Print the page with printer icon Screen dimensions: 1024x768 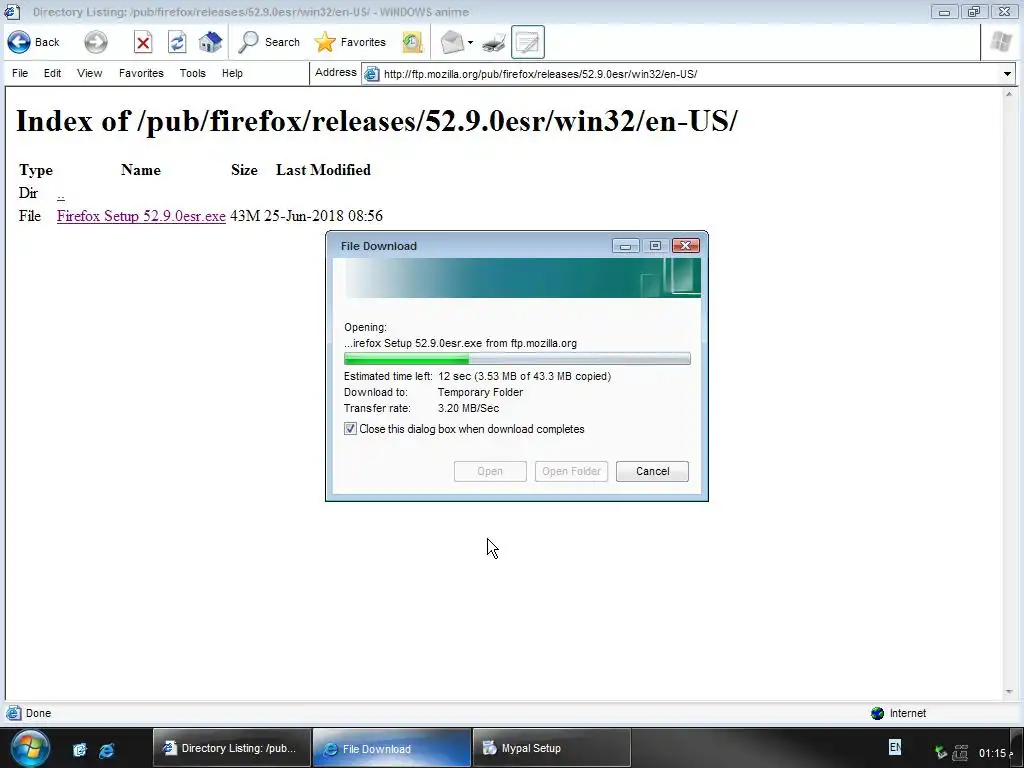click(494, 42)
